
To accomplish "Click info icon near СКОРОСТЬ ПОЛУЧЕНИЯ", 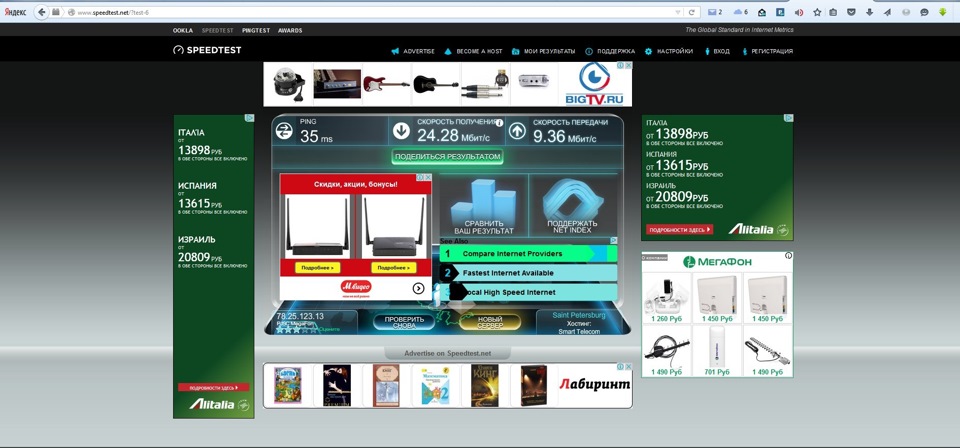I will pyautogui.click(x=500, y=122).
